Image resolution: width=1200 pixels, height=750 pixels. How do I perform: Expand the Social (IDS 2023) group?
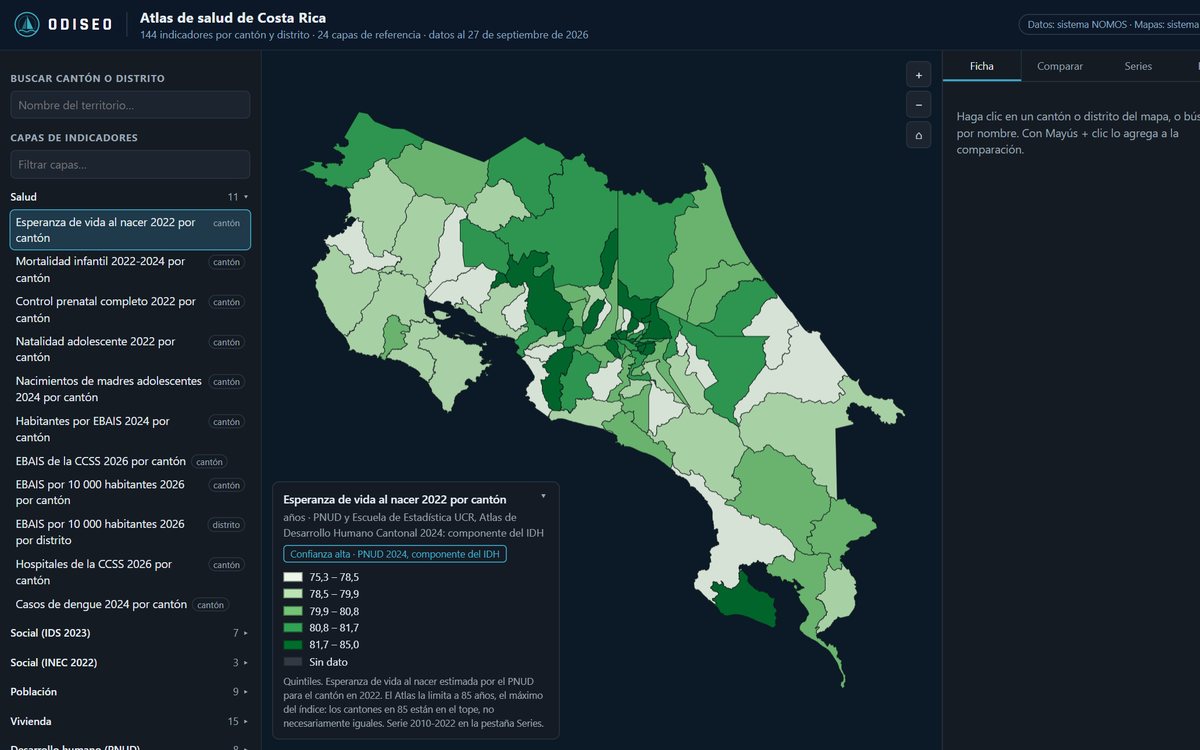click(130, 633)
